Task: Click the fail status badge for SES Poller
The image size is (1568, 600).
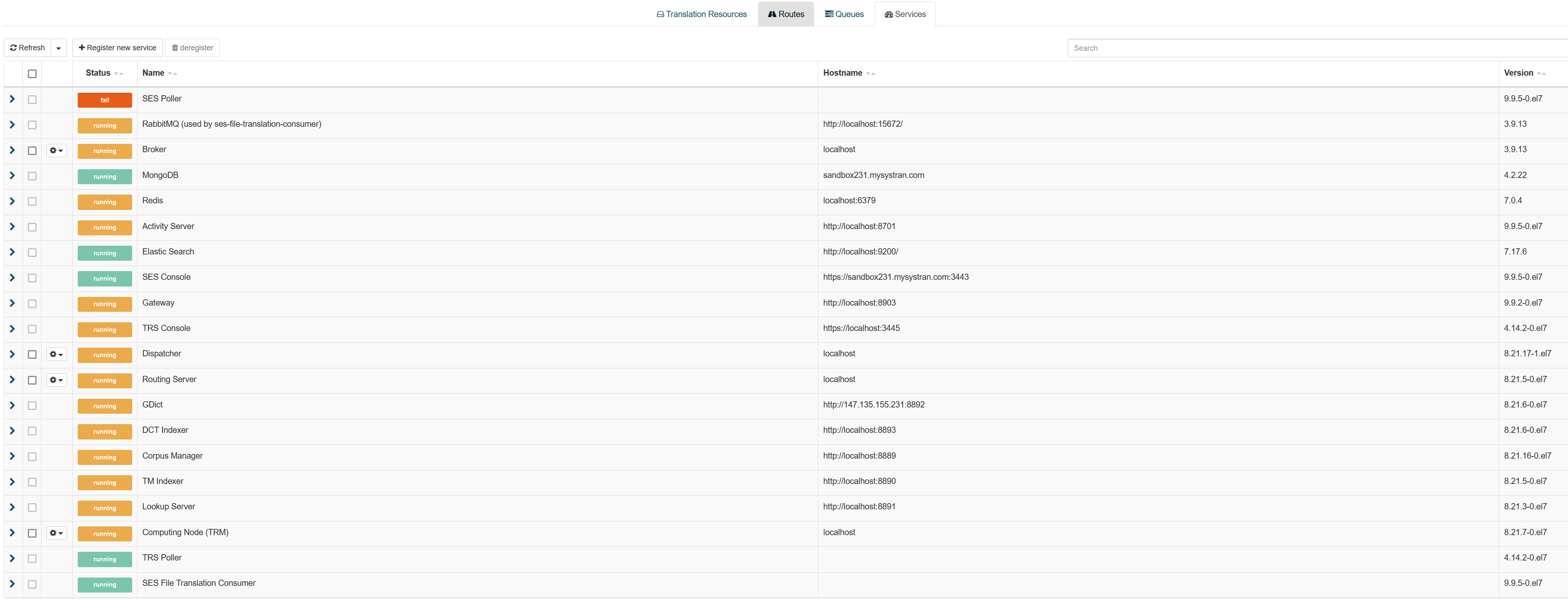Action: click(105, 100)
